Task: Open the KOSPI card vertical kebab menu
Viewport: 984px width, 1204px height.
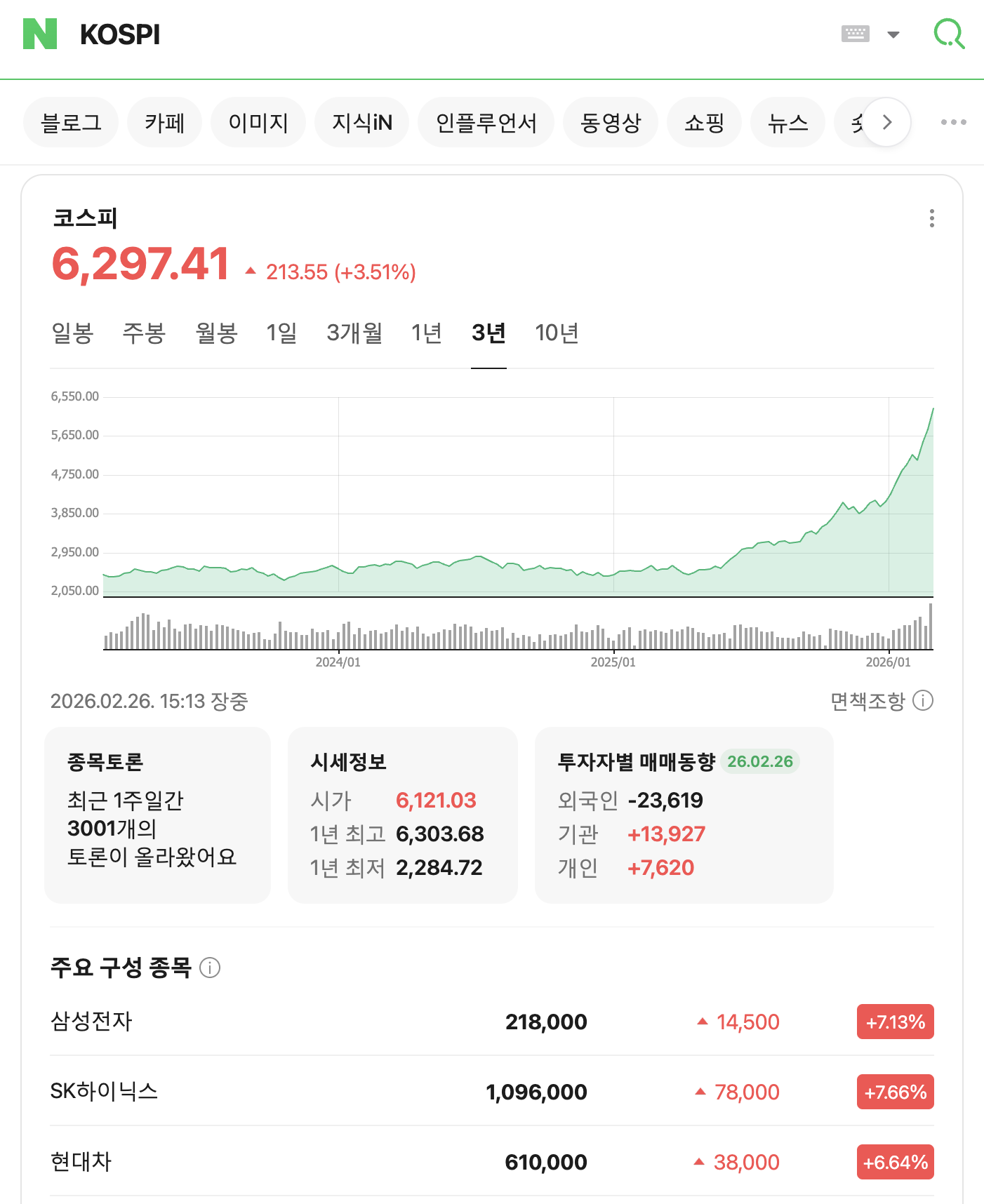Action: [x=931, y=218]
